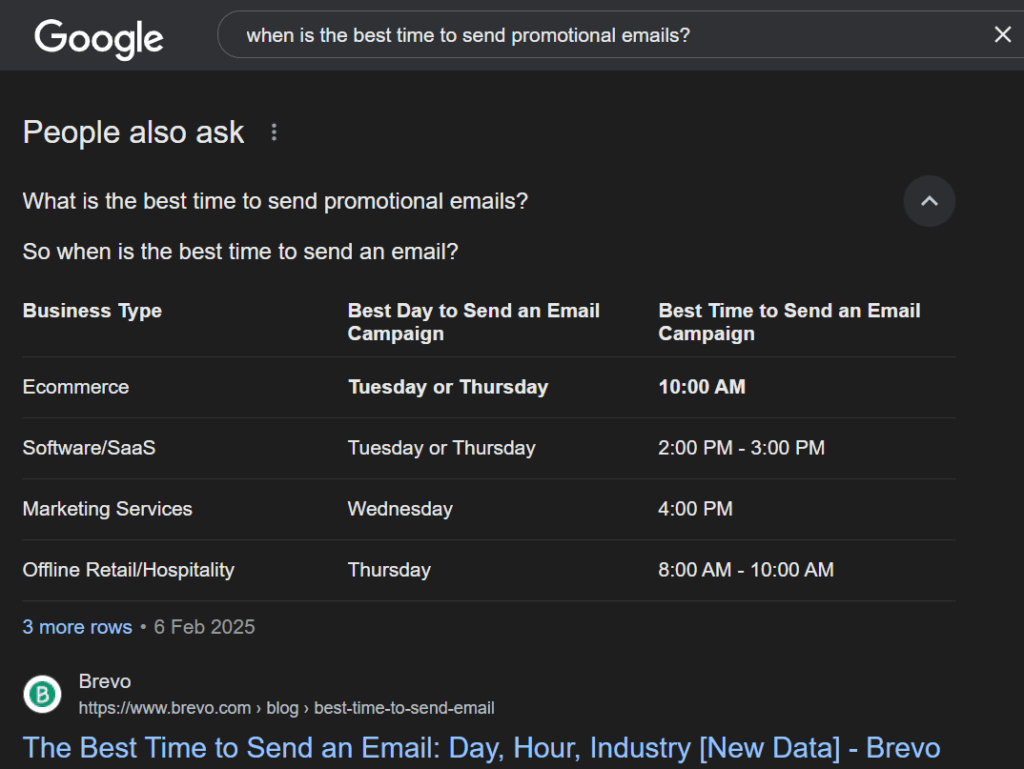This screenshot has width=1024, height=769.
Task: Click the question 'What is the best time to send promotional emails?'
Action: tap(276, 201)
